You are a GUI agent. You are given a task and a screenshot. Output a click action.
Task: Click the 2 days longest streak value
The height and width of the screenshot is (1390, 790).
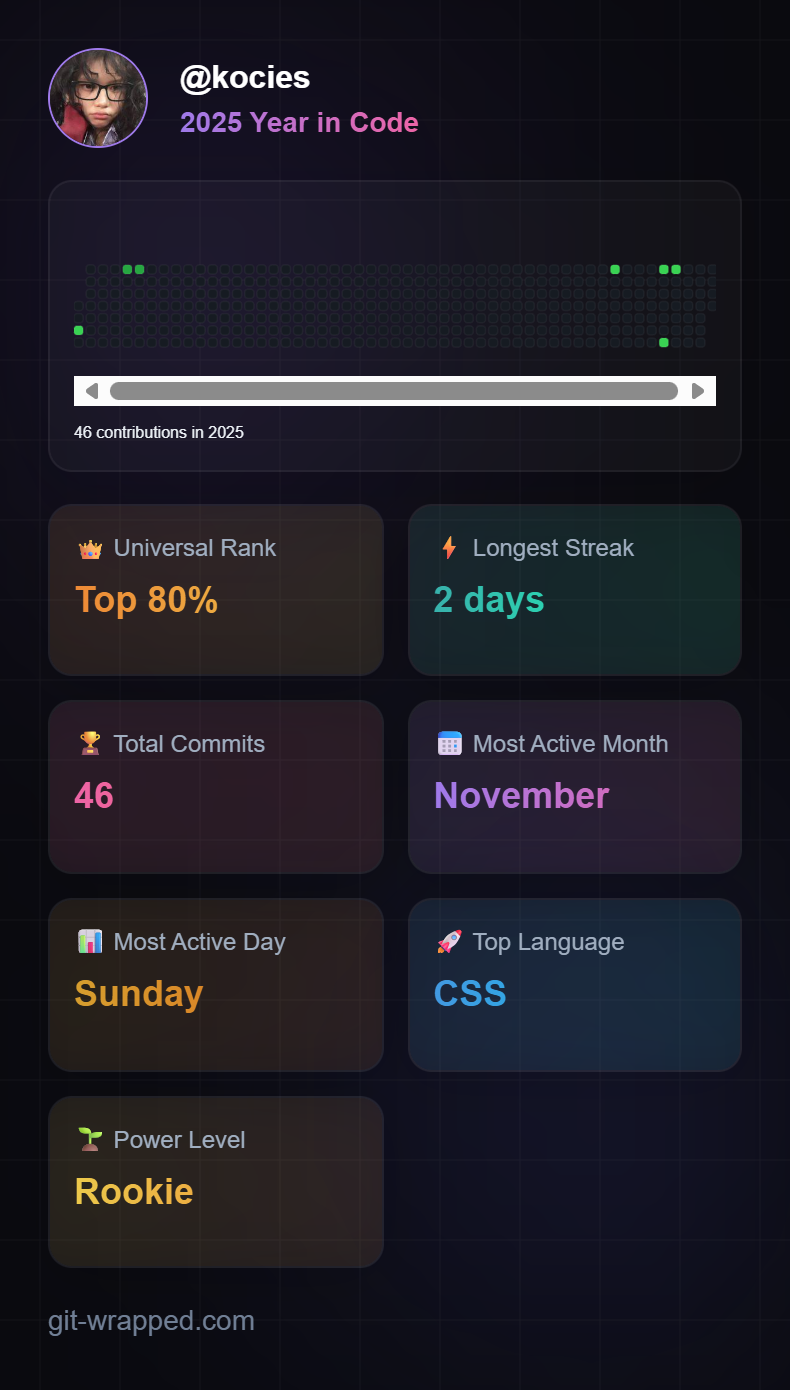click(489, 600)
